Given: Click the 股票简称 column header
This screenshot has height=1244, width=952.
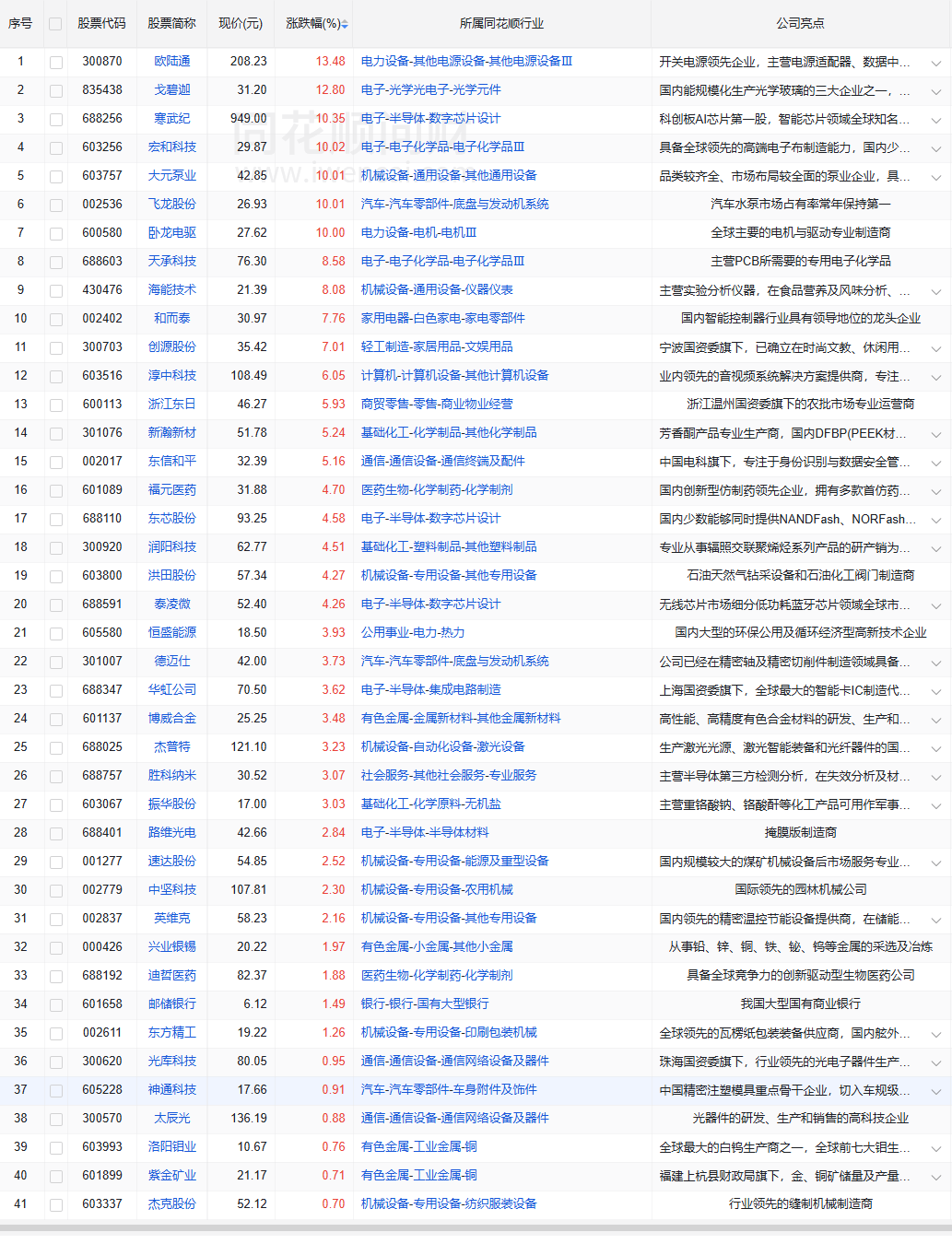Looking at the screenshot, I should pos(172,23).
